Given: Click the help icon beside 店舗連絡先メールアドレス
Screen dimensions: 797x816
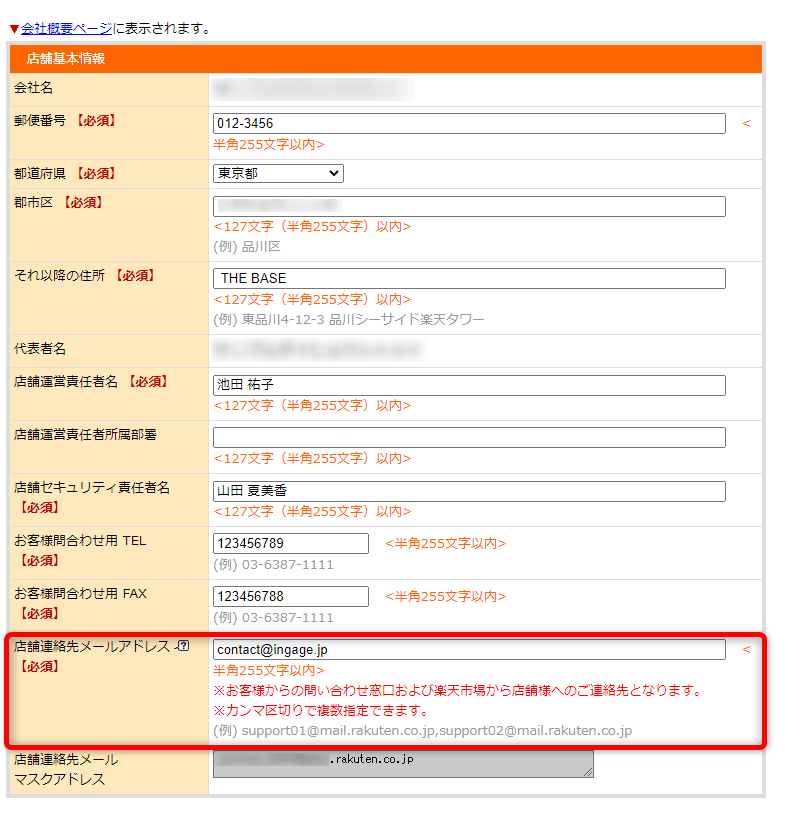Looking at the screenshot, I should point(182,647).
